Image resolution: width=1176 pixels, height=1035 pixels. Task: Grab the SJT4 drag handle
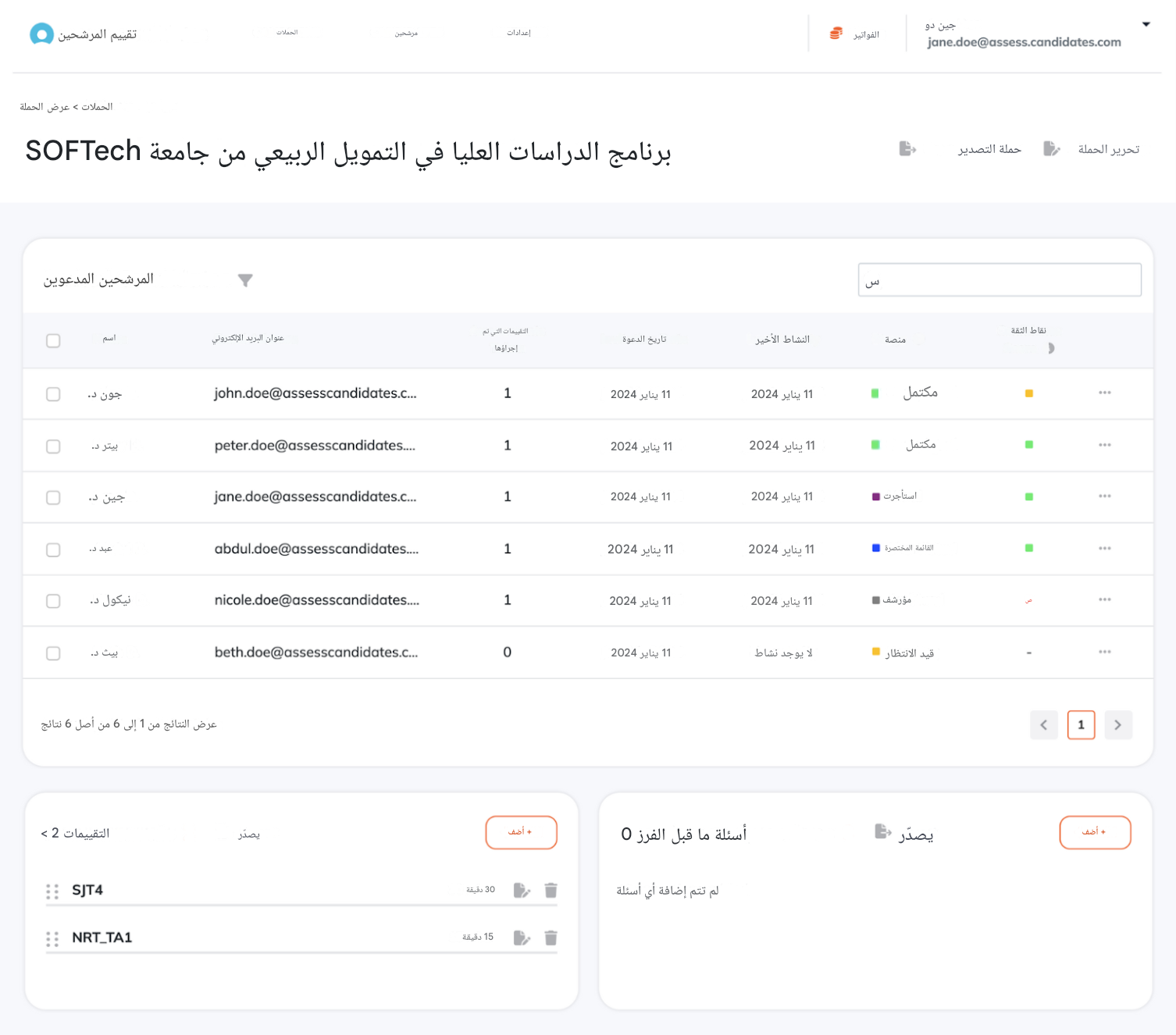click(x=52, y=891)
